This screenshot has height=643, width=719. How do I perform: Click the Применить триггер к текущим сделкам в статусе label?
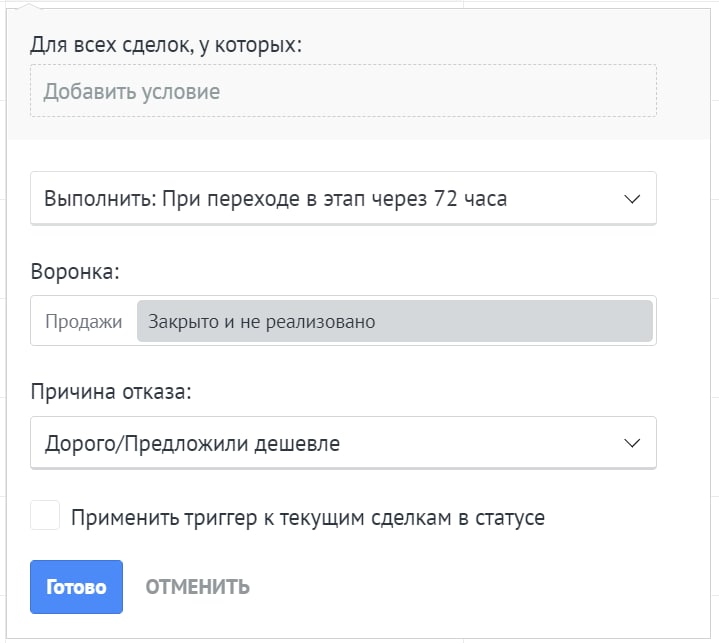tap(308, 518)
